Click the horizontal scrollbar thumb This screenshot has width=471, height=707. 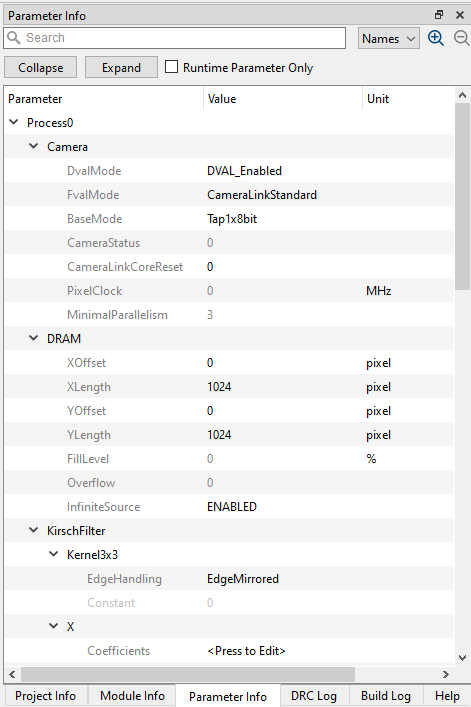[x=187, y=674]
